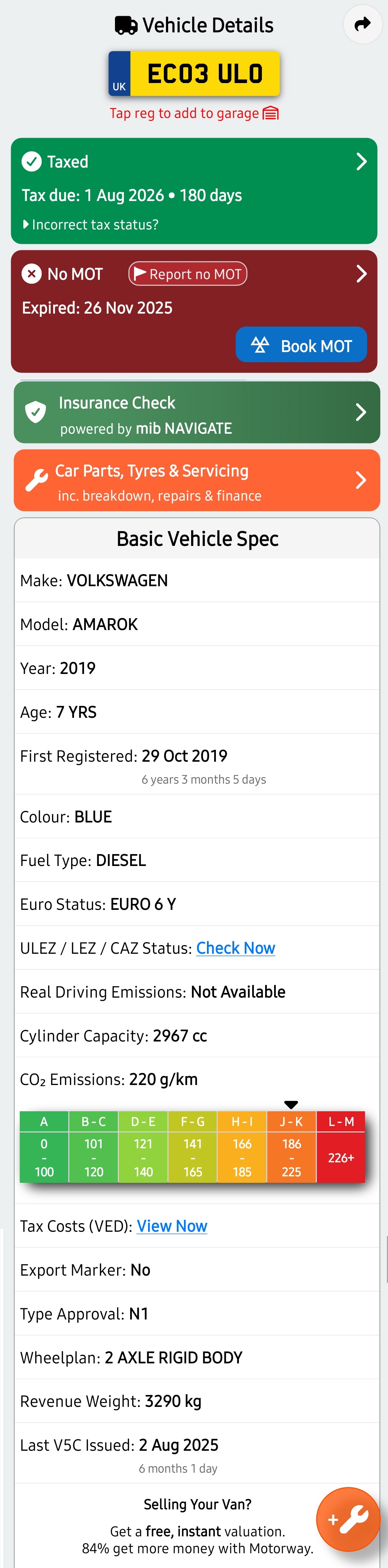Click the green Taxed checkmark icon

tap(32, 161)
